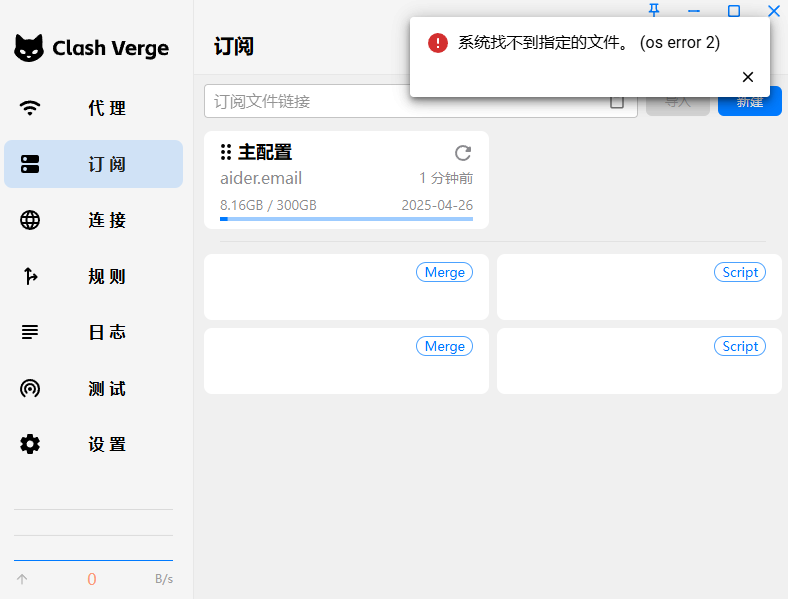
Task: Select the 主配置 aider.email profile card
Action: point(346,180)
